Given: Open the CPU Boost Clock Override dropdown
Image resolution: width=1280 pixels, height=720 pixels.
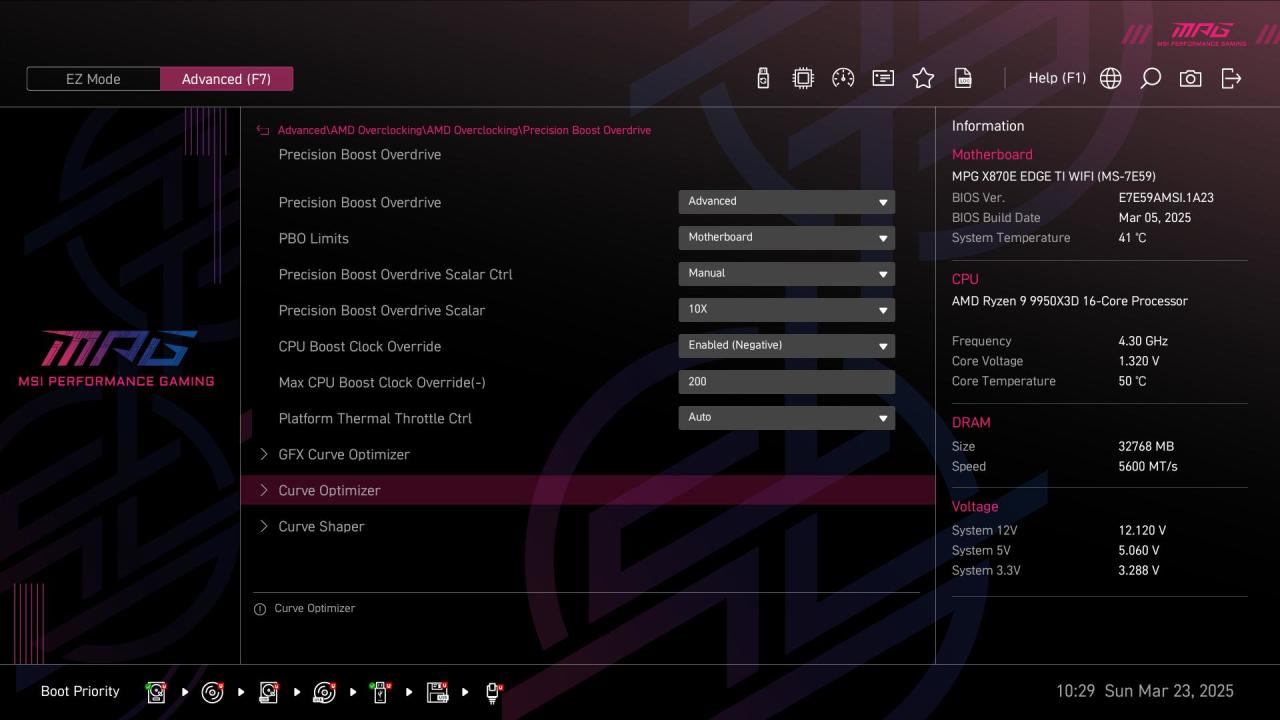Looking at the screenshot, I should [x=787, y=346].
